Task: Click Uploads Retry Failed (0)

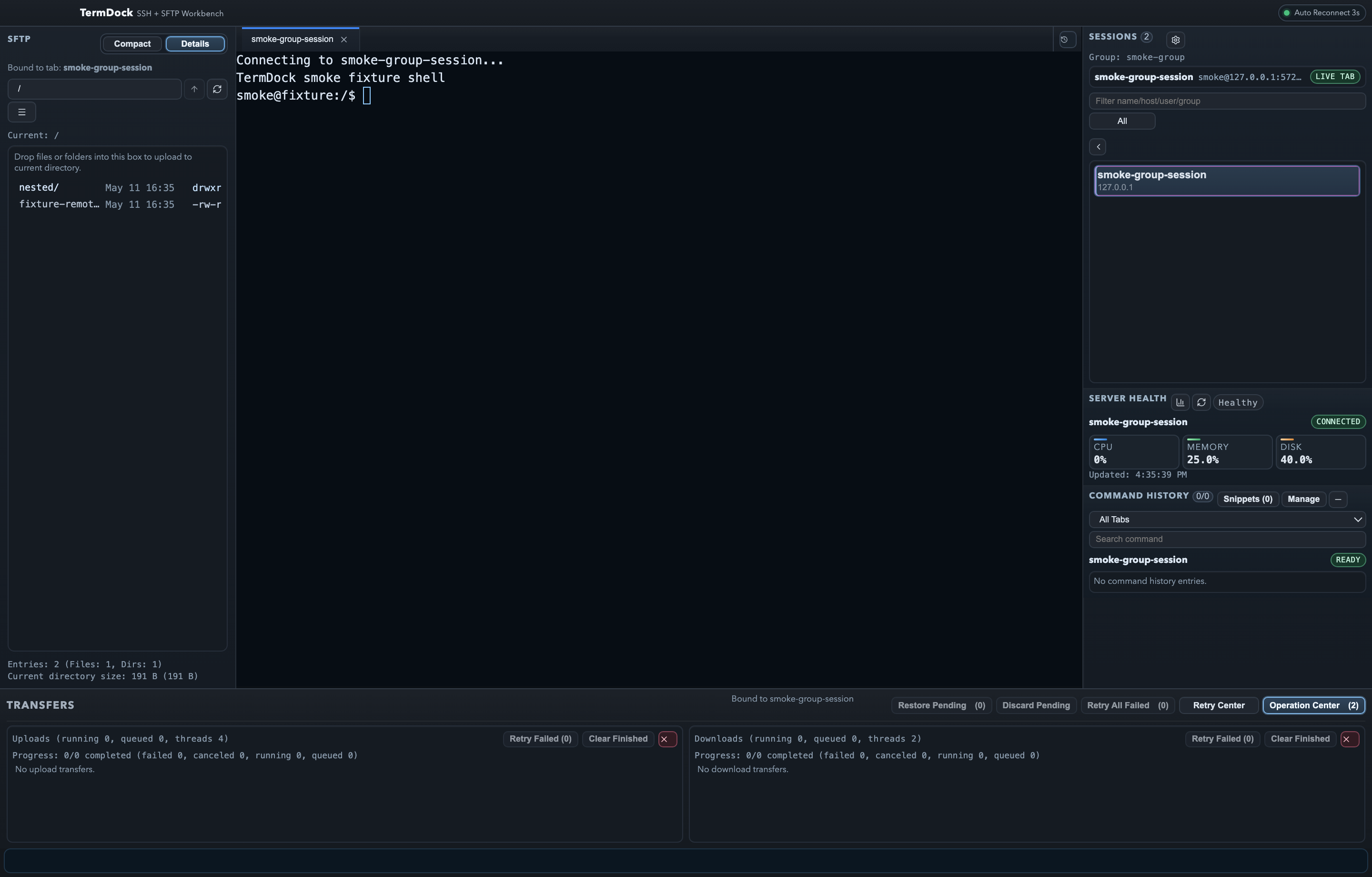Action: coord(540,739)
